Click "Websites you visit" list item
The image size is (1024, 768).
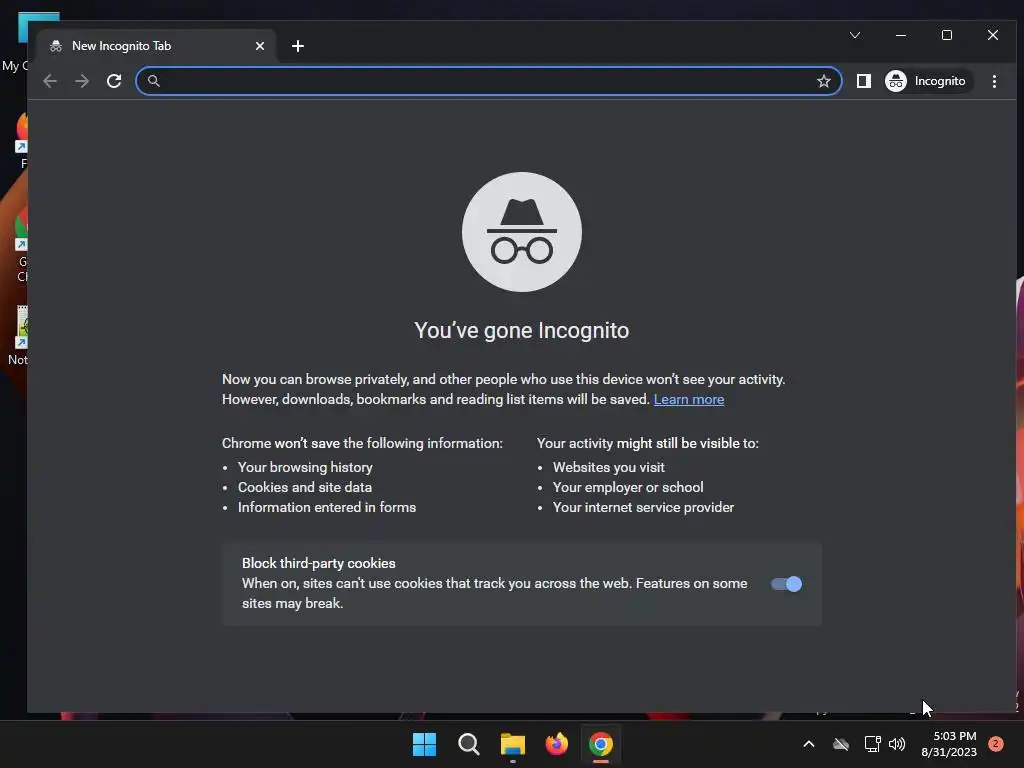click(609, 467)
